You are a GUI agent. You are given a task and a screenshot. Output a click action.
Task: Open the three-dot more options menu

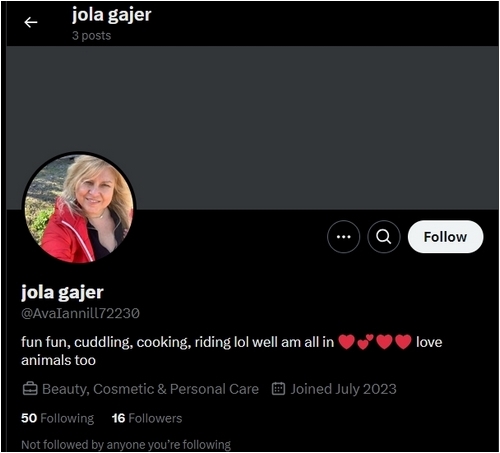click(x=343, y=237)
